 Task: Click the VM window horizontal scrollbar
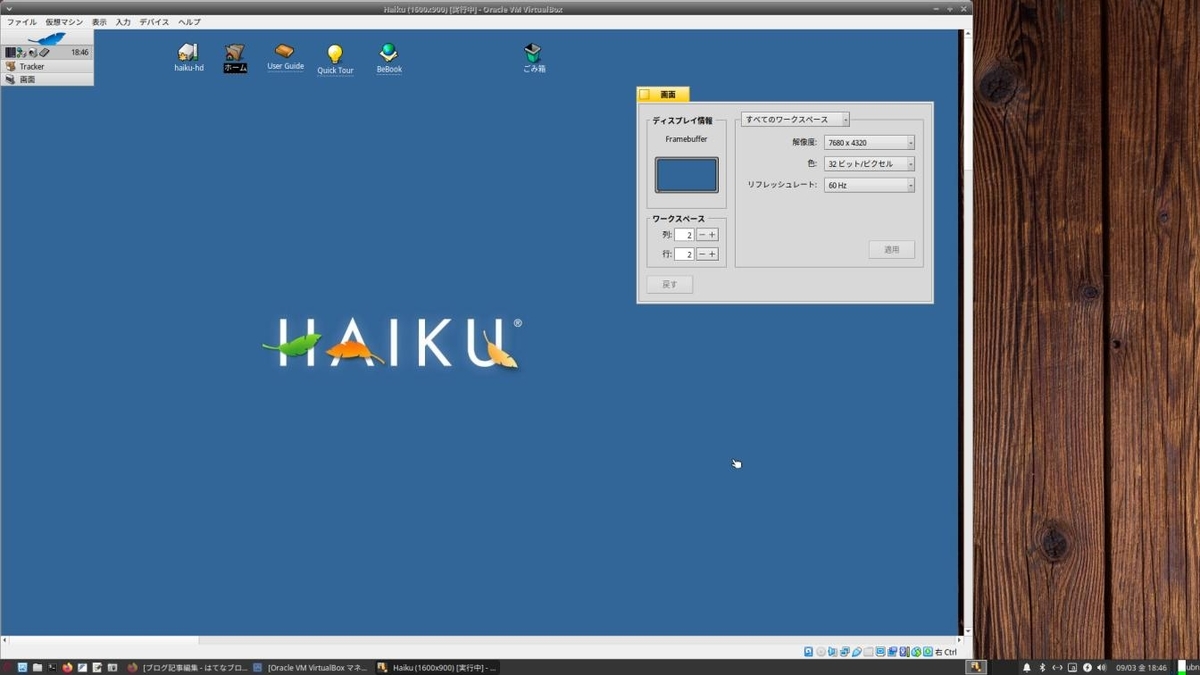(480, 639)
